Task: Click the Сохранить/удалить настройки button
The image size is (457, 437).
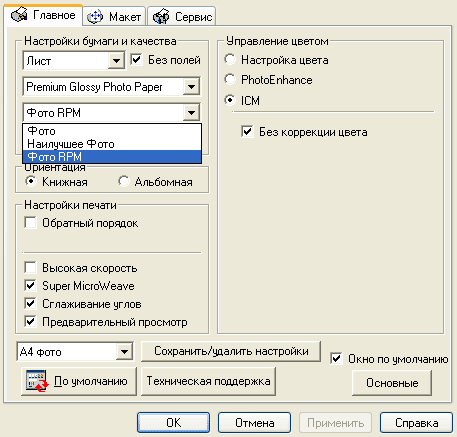Action: click(x=231, y=351)
